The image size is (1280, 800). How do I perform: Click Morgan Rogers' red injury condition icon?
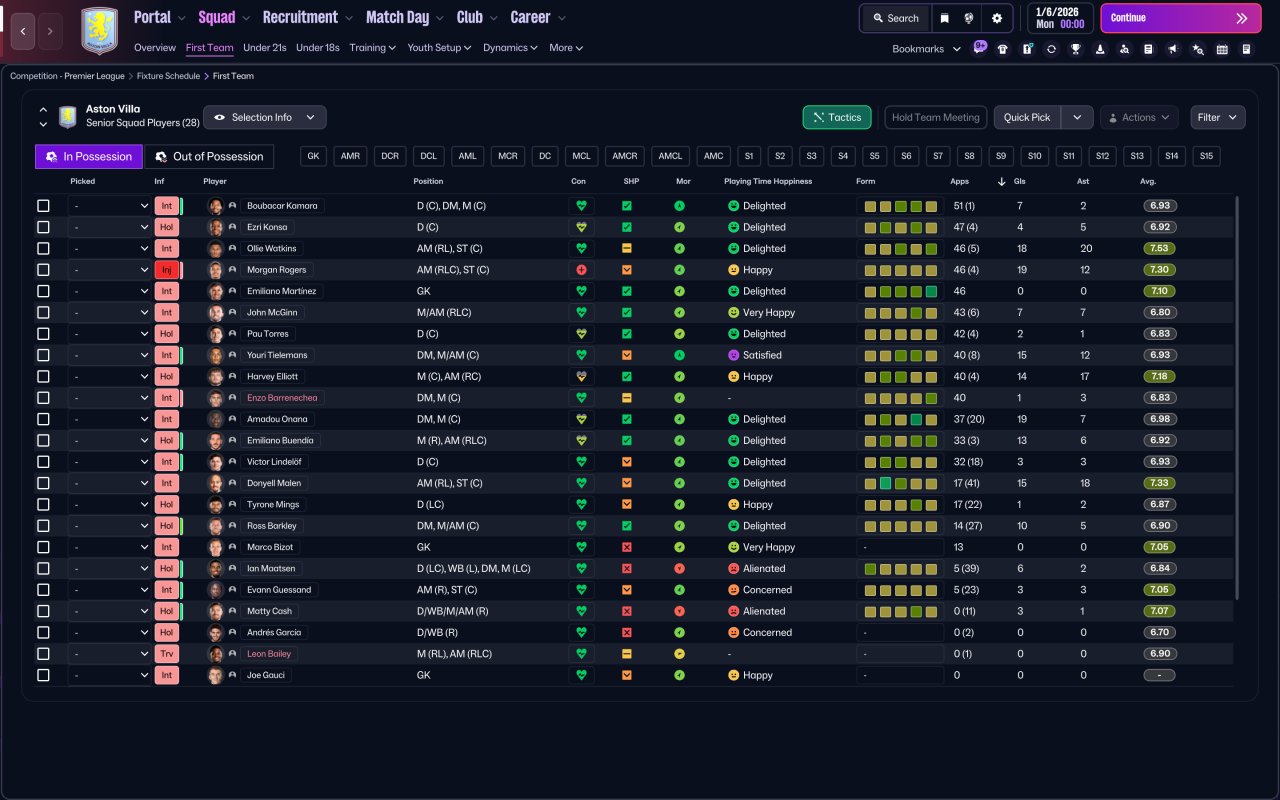click(580, 270)
